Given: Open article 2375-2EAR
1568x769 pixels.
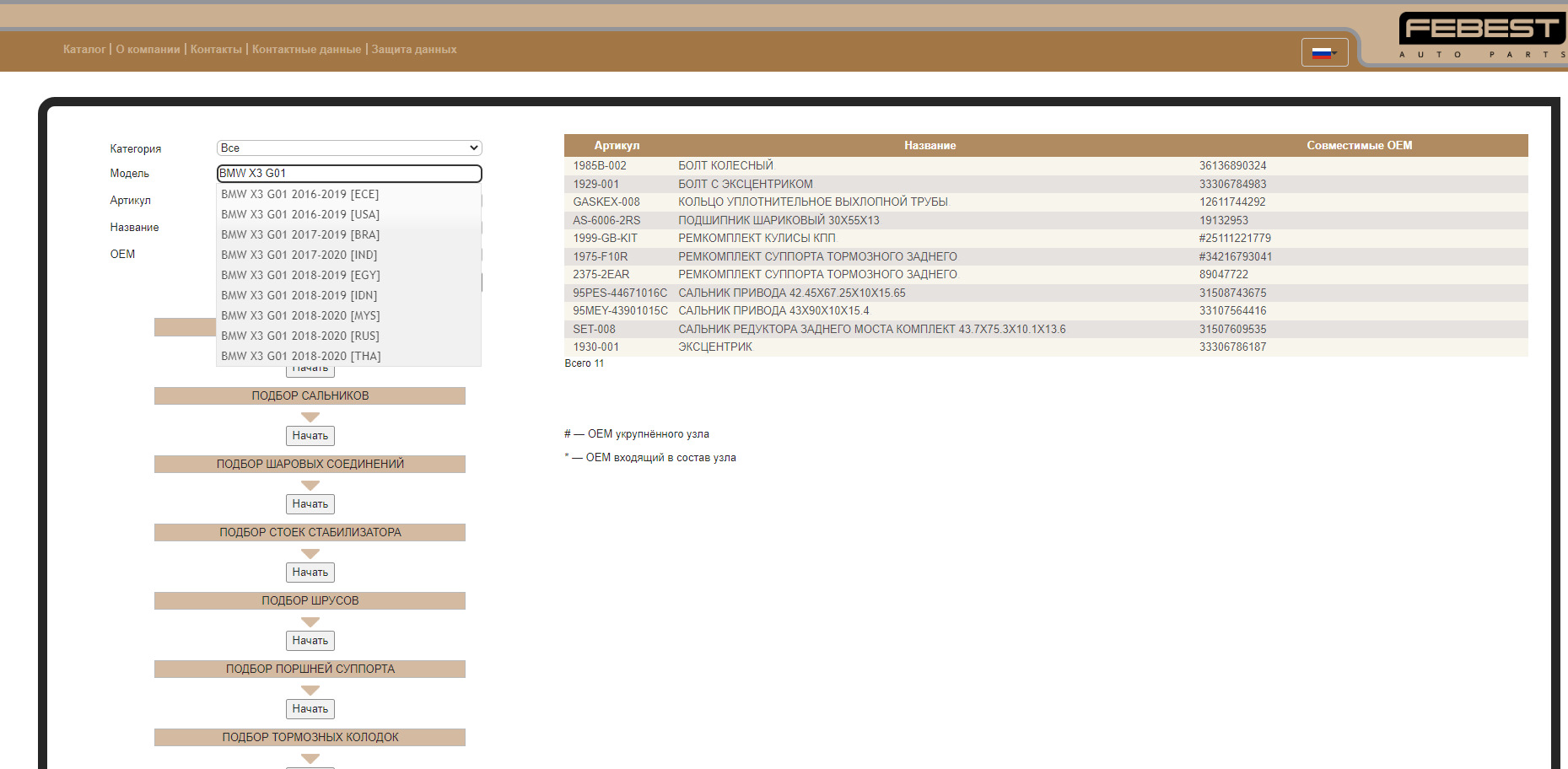Looking at the screenshot, I should (x=601, y=275).
